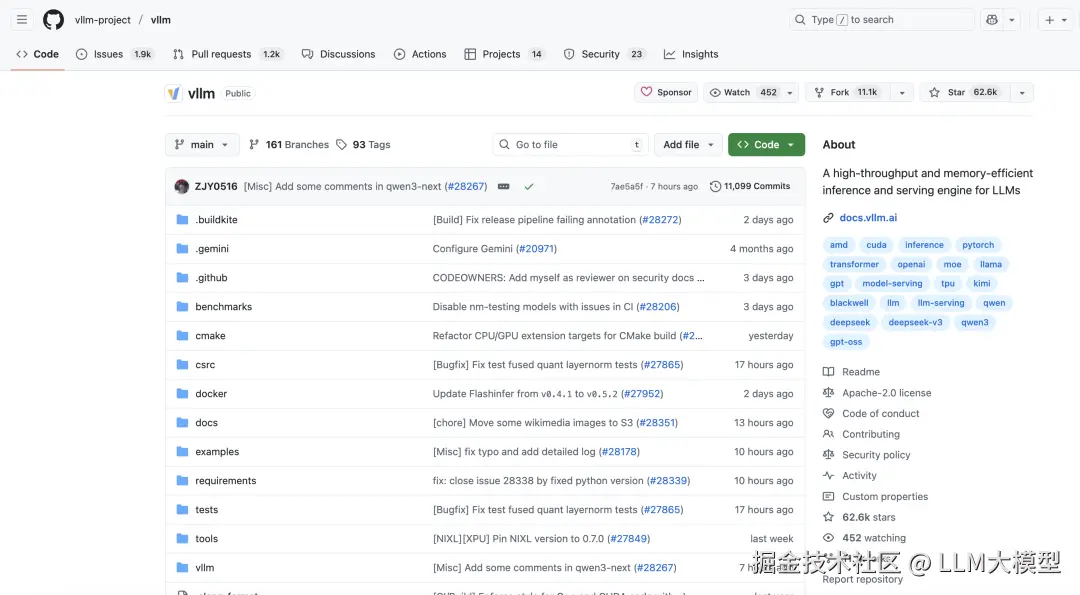Open the Copilot icon in the header
This screenshot has width=1080, height=595.
pos(992,20)
